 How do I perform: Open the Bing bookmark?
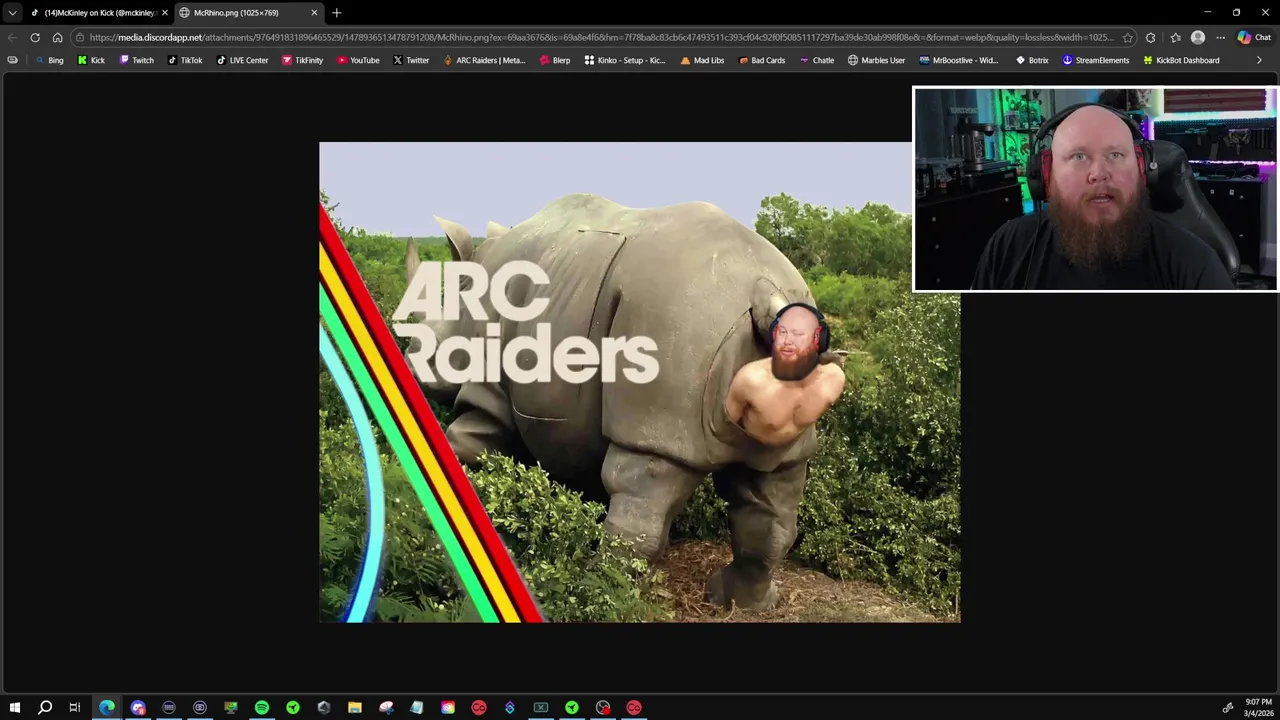point(49,60)
